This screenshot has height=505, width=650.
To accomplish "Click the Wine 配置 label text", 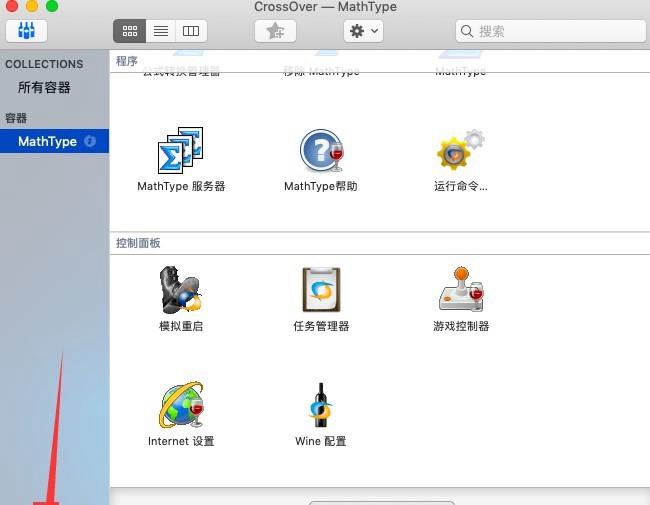I will (x=320, y=441).
